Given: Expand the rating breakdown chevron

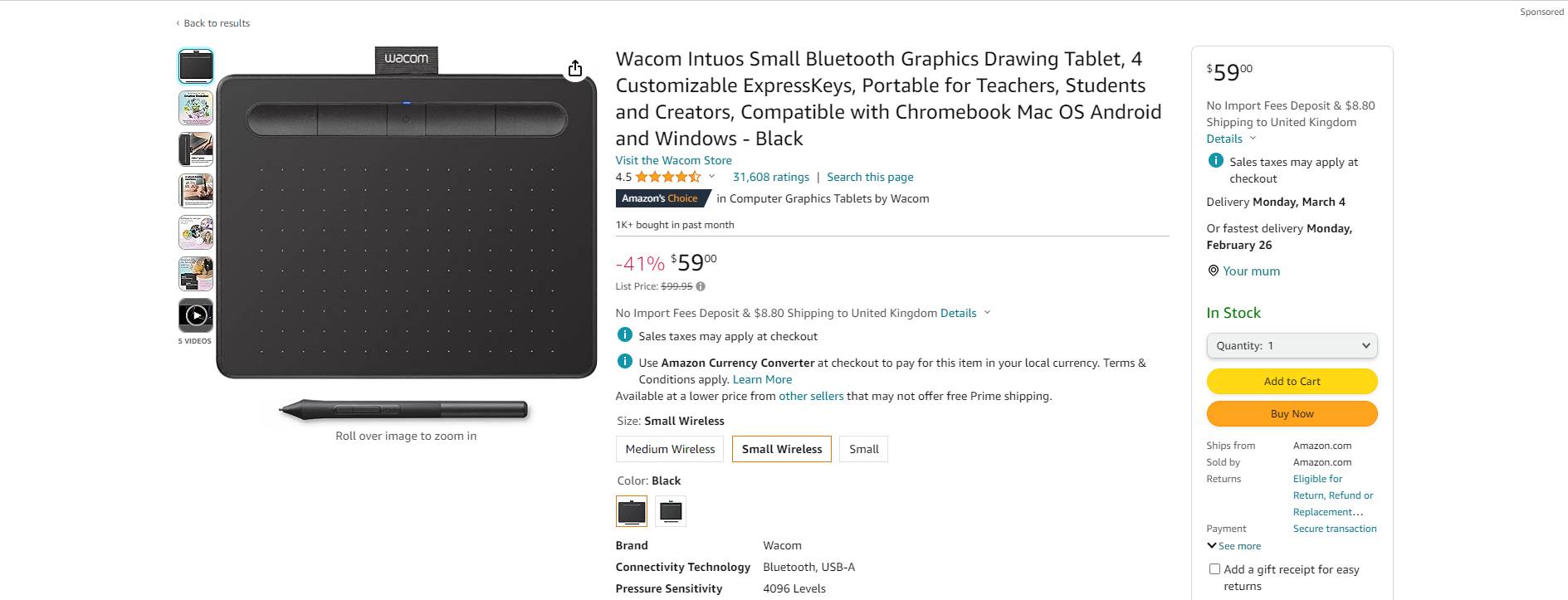Looking at the screenshot, I should click(711, 177).
